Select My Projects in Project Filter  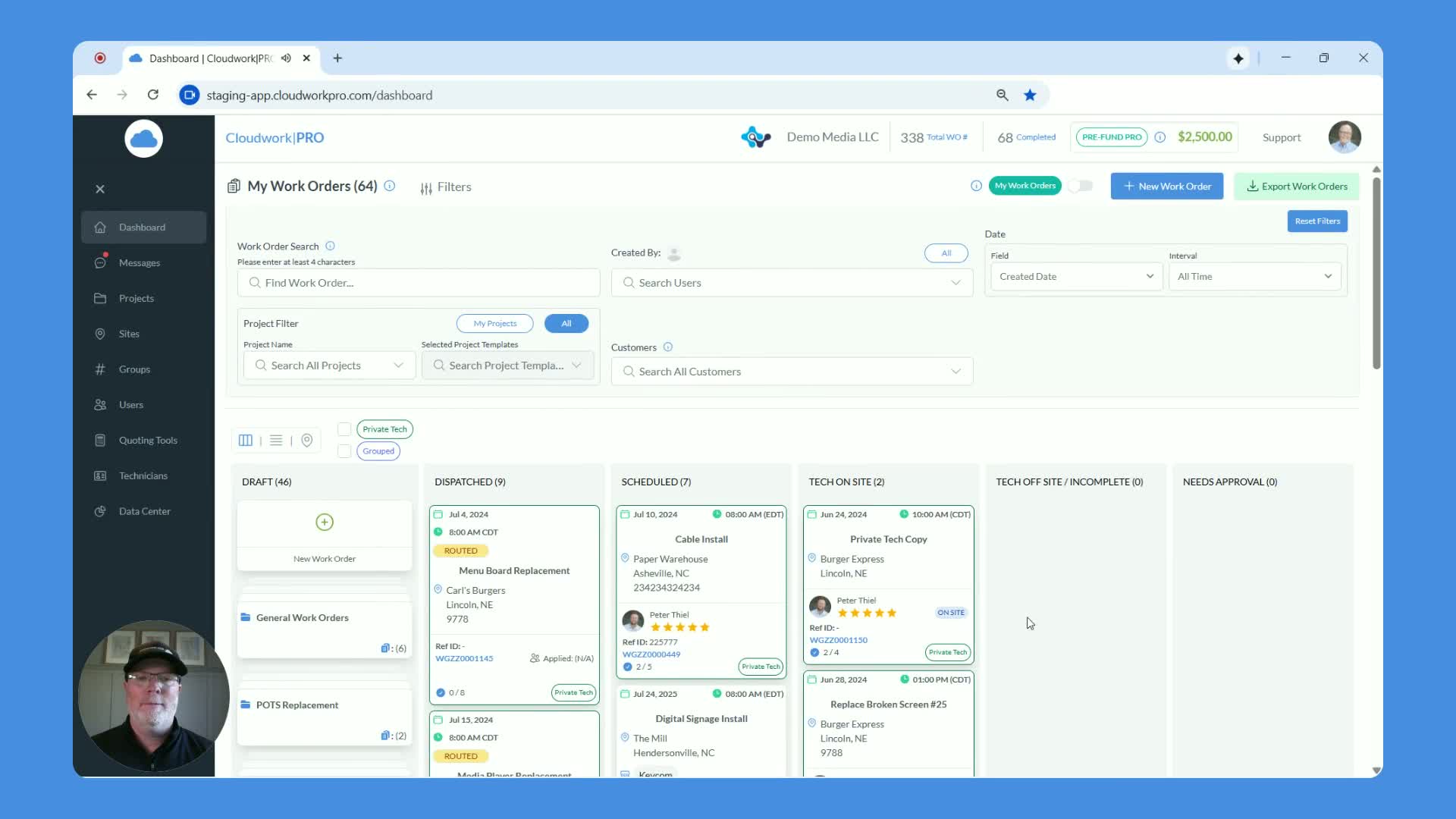click(x=495, y=324)
